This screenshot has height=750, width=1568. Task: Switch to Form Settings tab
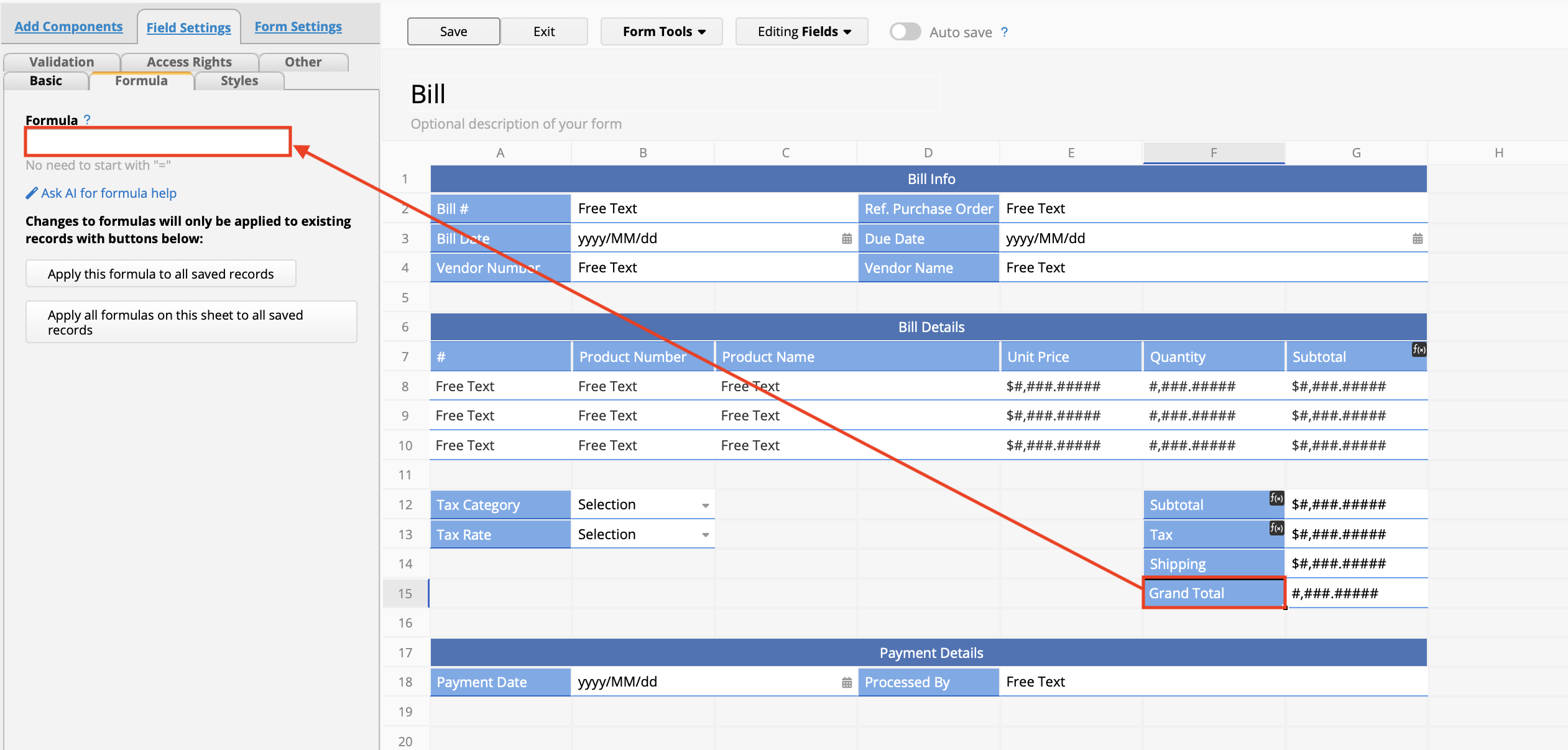(298, 27)
